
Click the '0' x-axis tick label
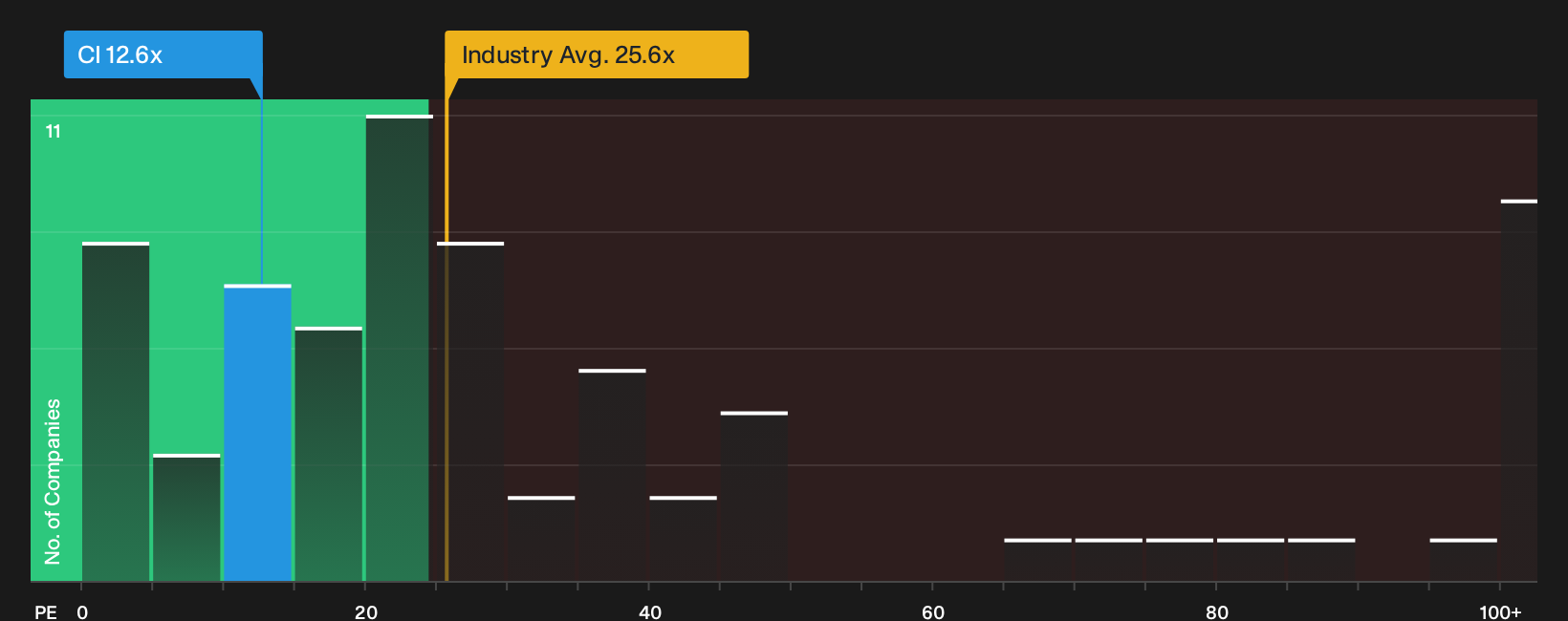pos(82,612)
